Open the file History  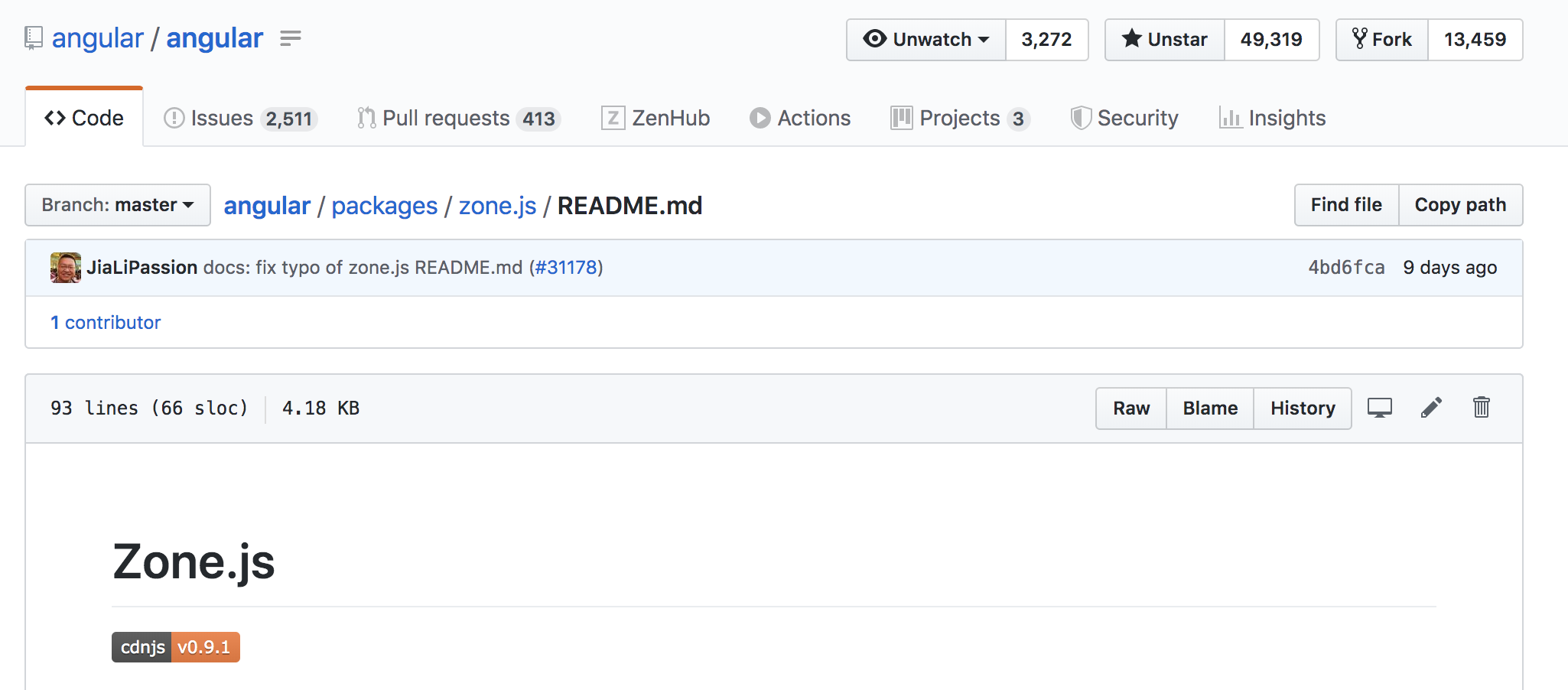[x=1303, y=408]
